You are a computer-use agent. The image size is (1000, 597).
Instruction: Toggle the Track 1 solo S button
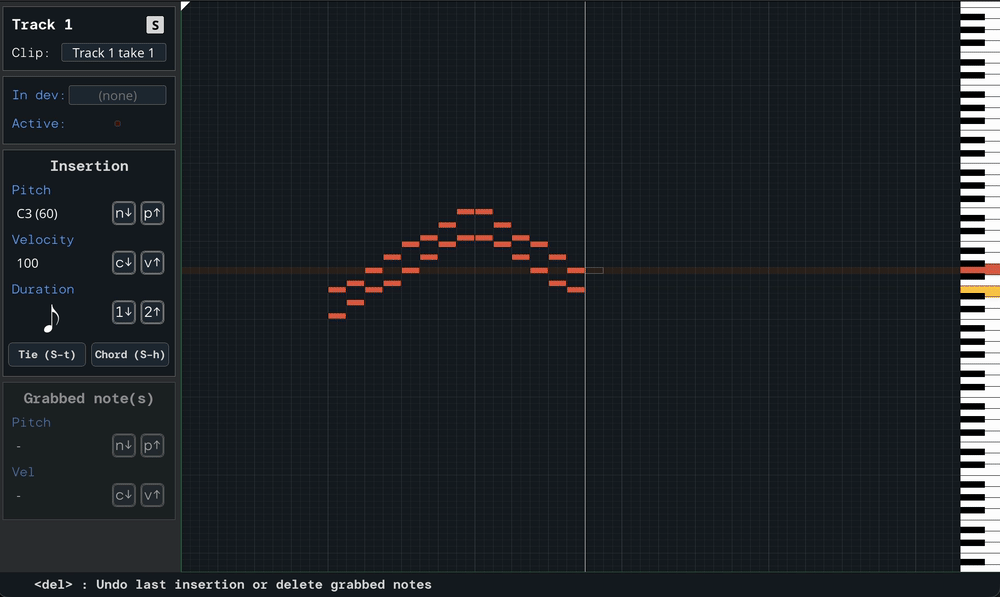(x=154, y=25)
